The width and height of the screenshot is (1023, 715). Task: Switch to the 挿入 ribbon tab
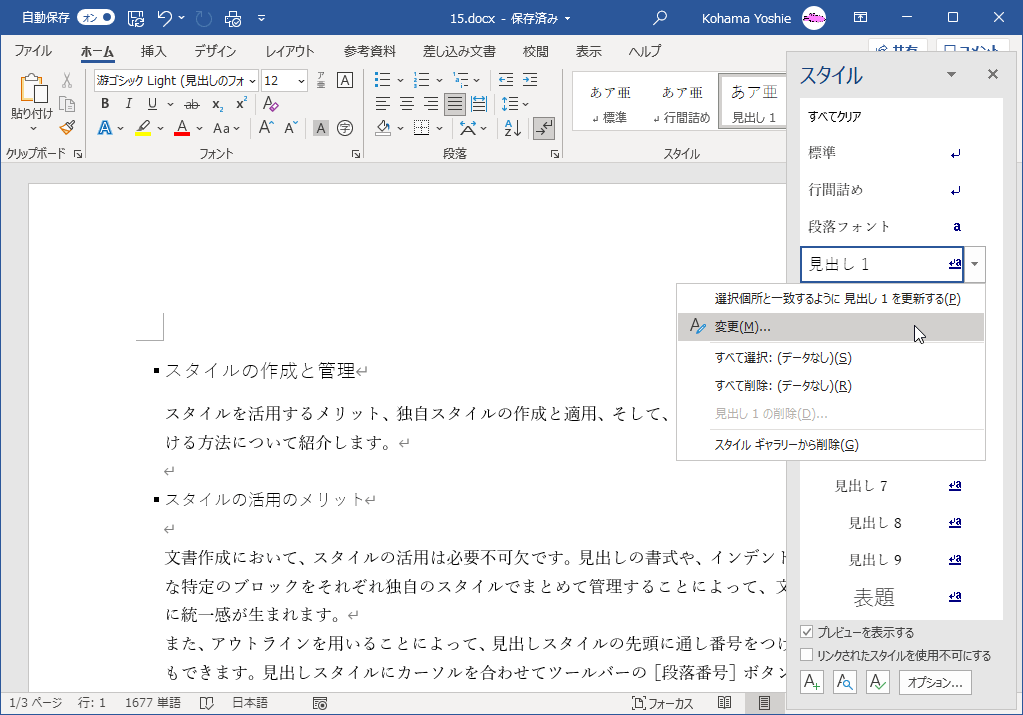153,51
